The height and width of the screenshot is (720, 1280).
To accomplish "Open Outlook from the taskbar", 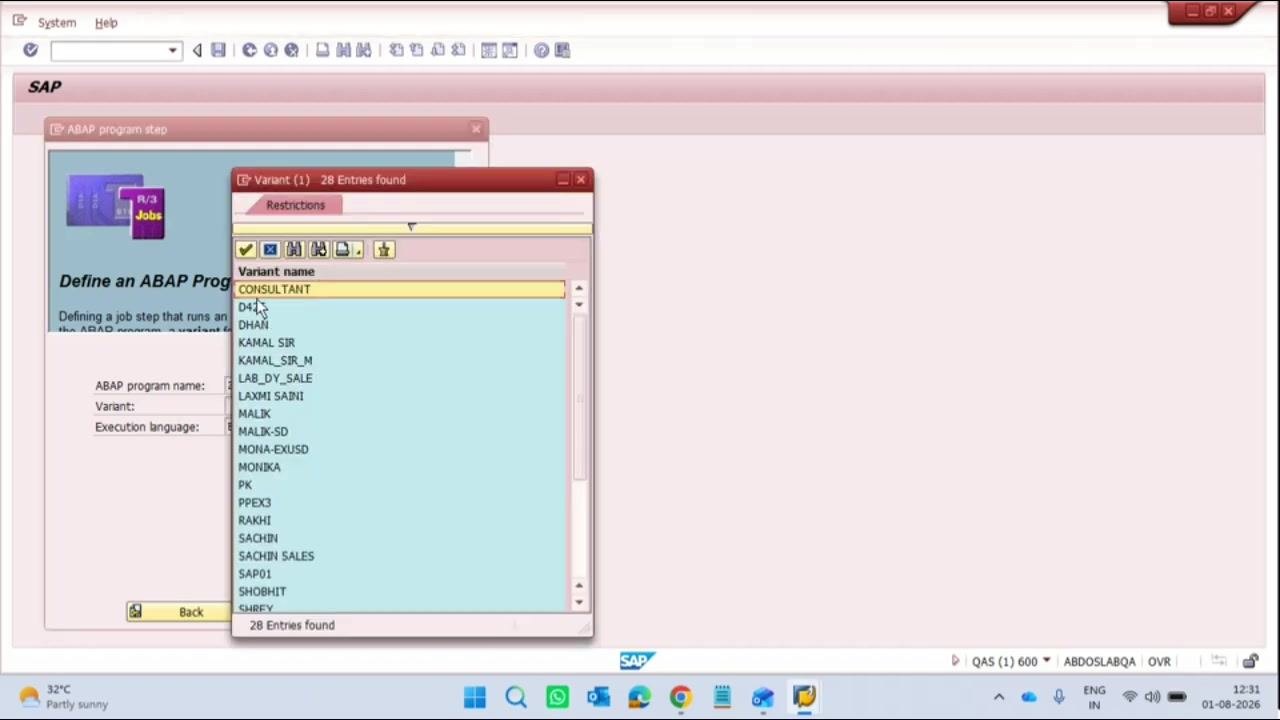I will [x=598, y=697].
